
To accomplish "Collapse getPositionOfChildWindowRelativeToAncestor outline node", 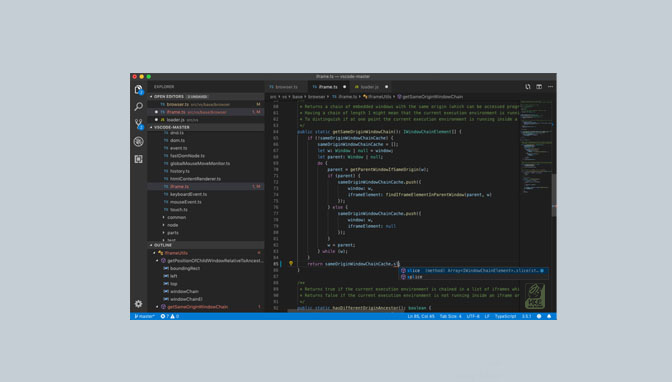I will click(x=157, y=261).
